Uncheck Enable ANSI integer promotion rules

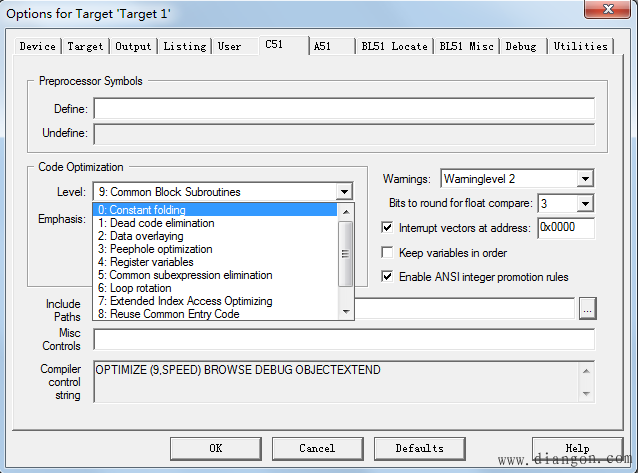coord(388,277)
